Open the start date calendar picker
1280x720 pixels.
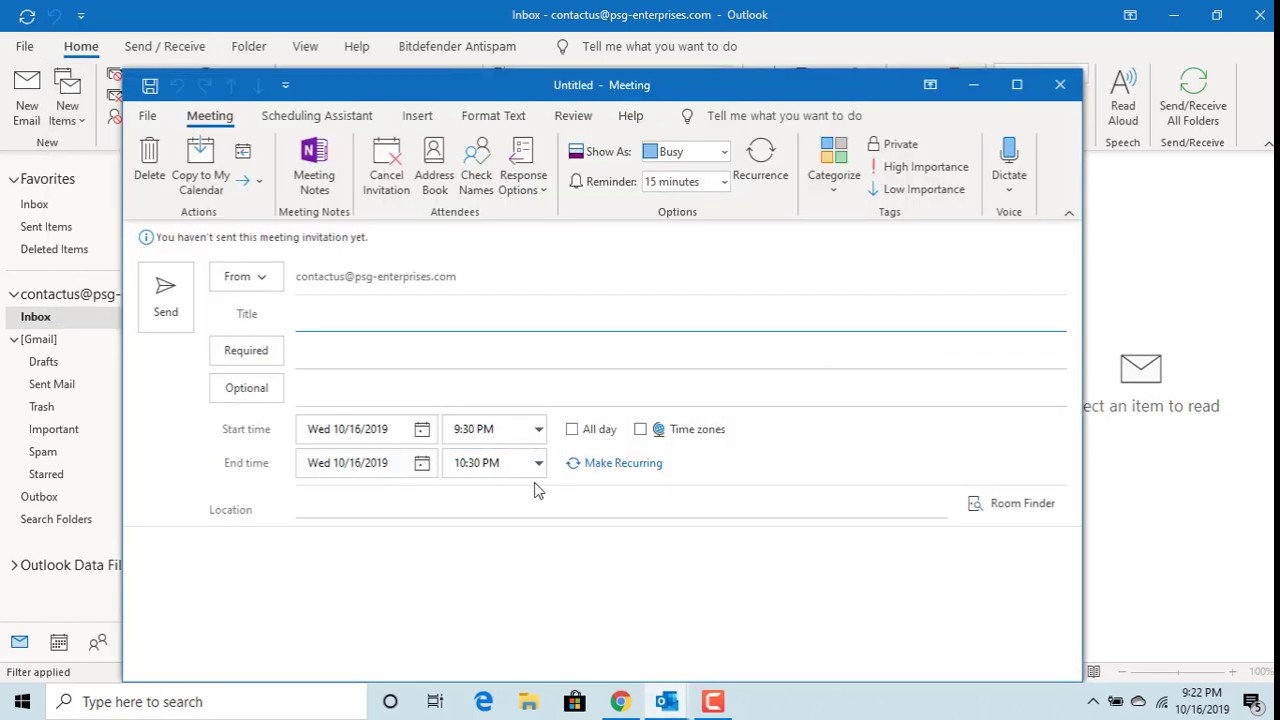click(x=422, y=429)
